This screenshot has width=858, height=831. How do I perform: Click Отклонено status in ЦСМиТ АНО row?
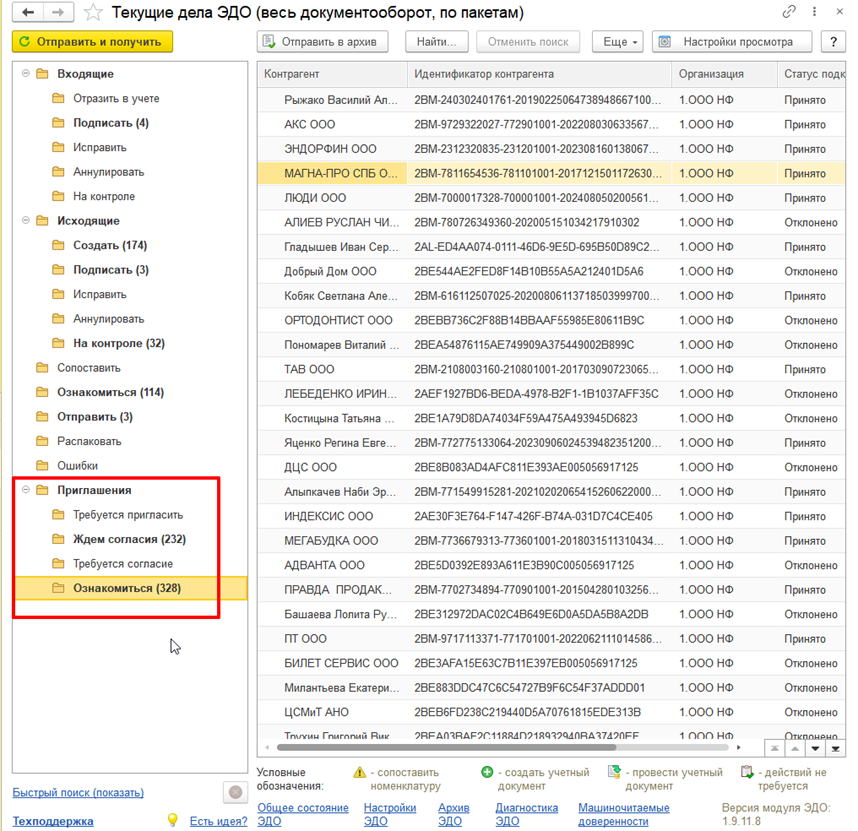click(810, 712)
